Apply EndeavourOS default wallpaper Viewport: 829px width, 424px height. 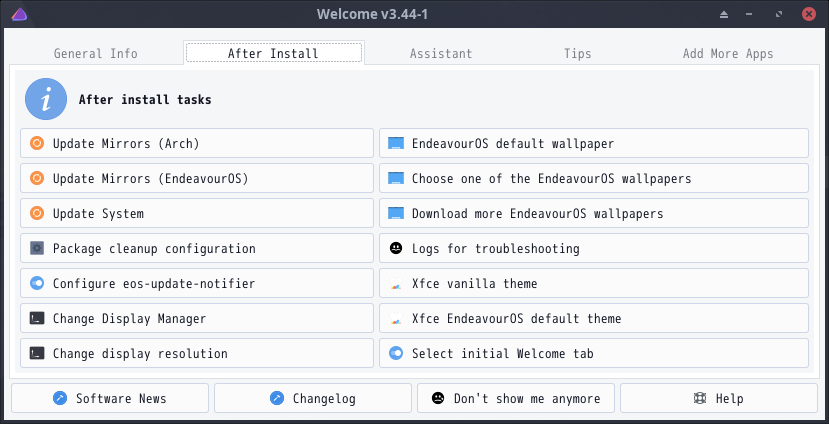594,143
